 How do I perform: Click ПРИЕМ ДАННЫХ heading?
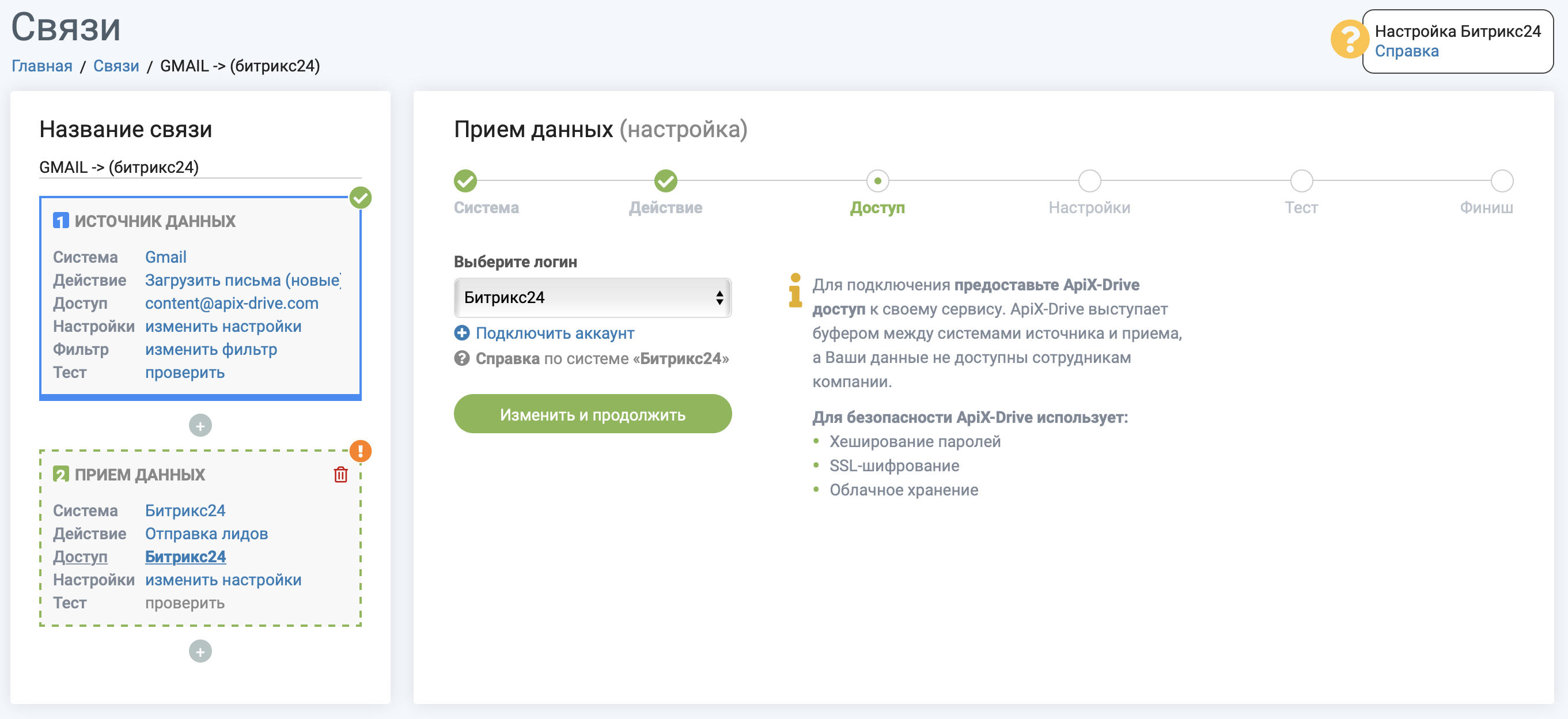point(139,474)
